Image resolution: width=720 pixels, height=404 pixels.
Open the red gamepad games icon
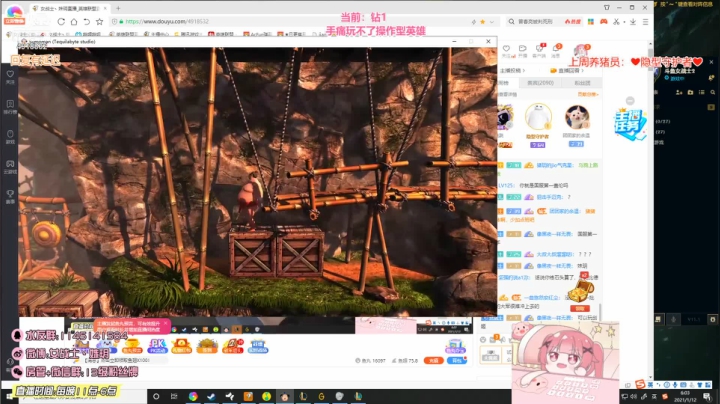tap(603, 22)
